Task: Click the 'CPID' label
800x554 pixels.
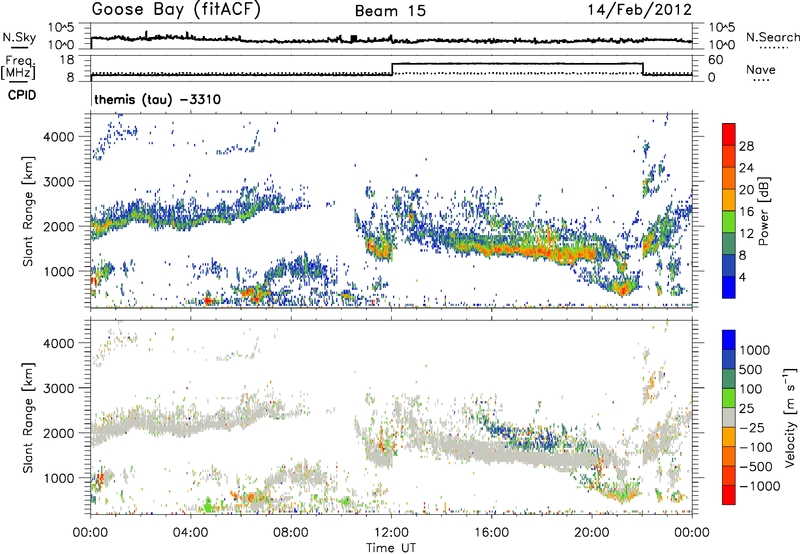Action: click(22, 95)
